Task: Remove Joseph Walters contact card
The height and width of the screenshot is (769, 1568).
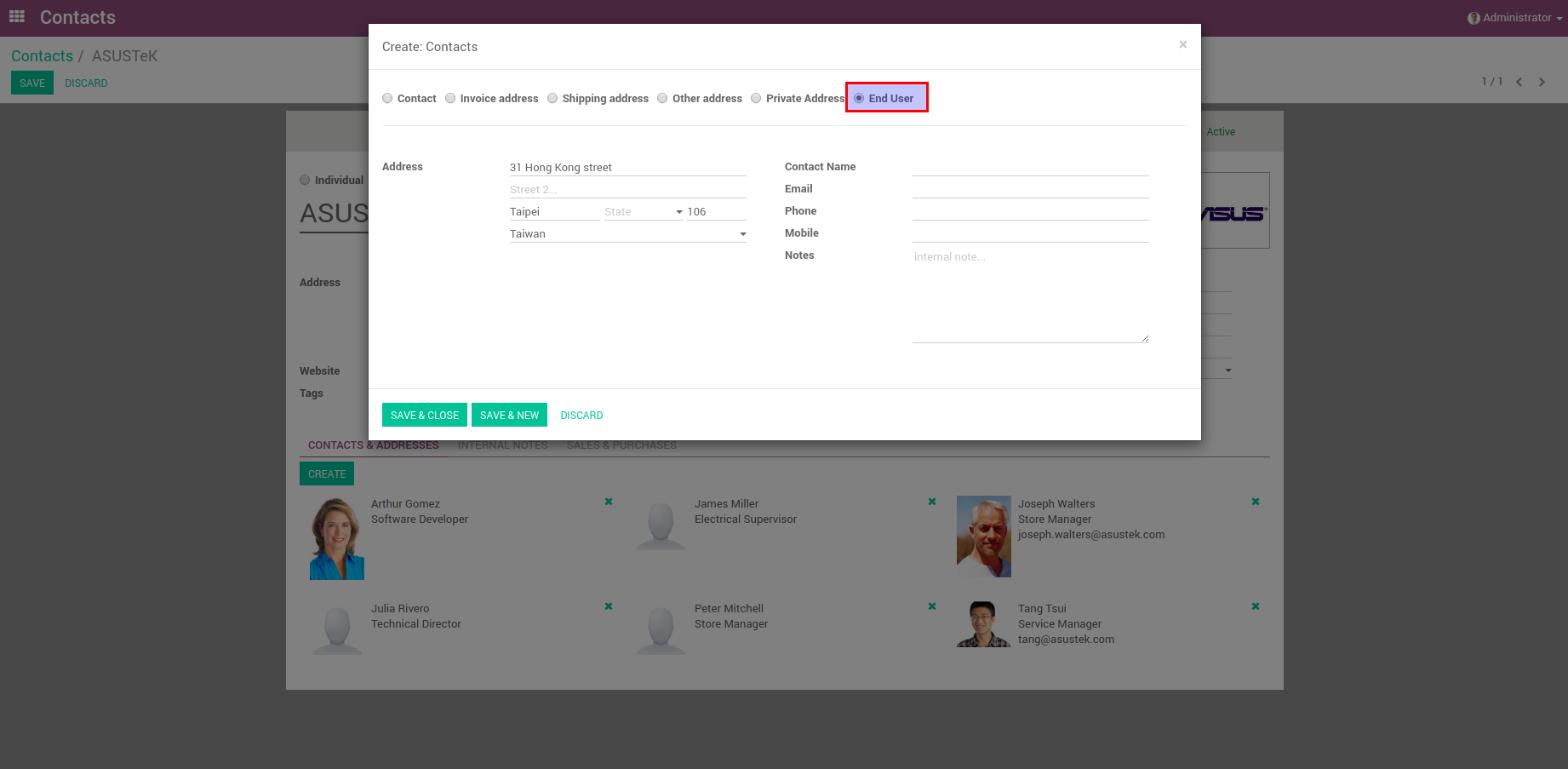Action: [x=1256, y=502]
